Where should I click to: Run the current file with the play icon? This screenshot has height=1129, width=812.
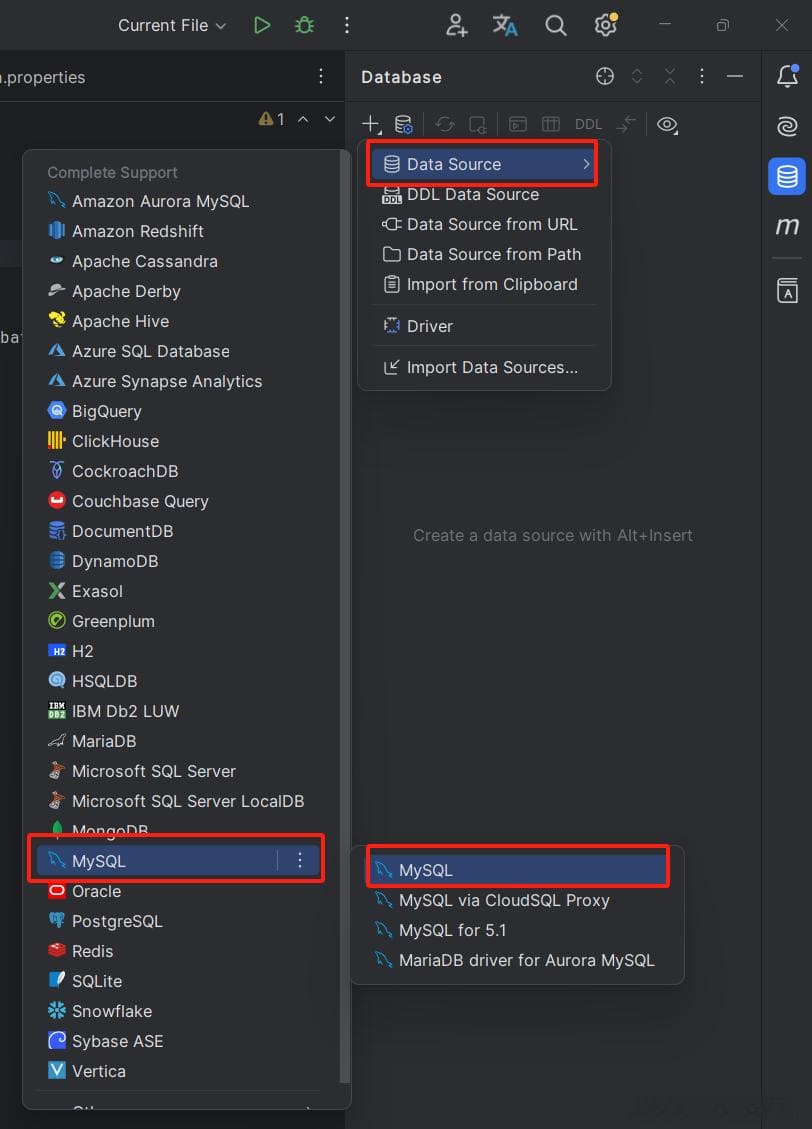tap(262, 25)
